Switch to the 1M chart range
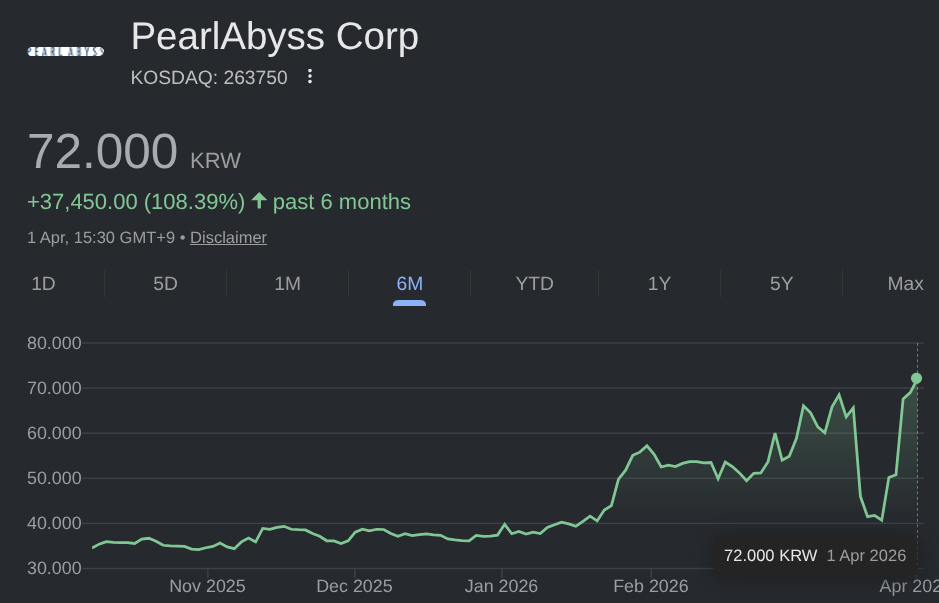This screenshot has height=603, width=939. coord(287,283)
